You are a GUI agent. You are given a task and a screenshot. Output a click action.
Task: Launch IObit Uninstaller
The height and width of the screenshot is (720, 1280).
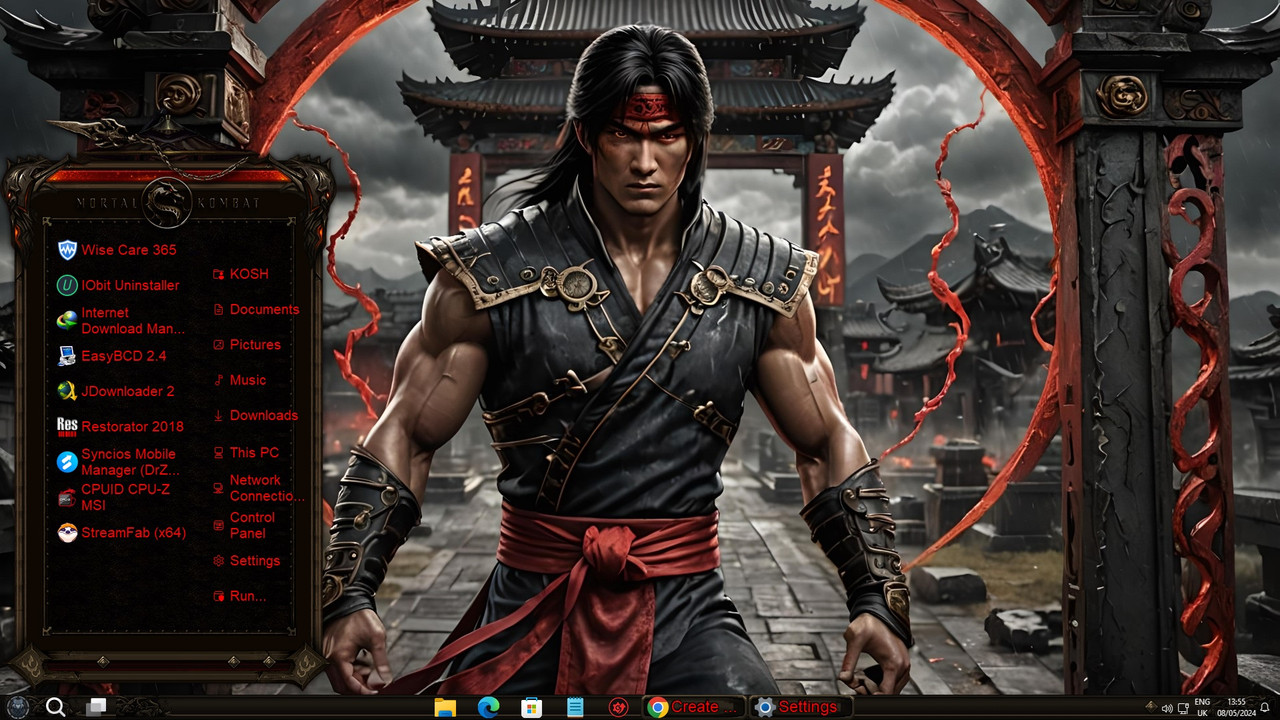[118, 285]
